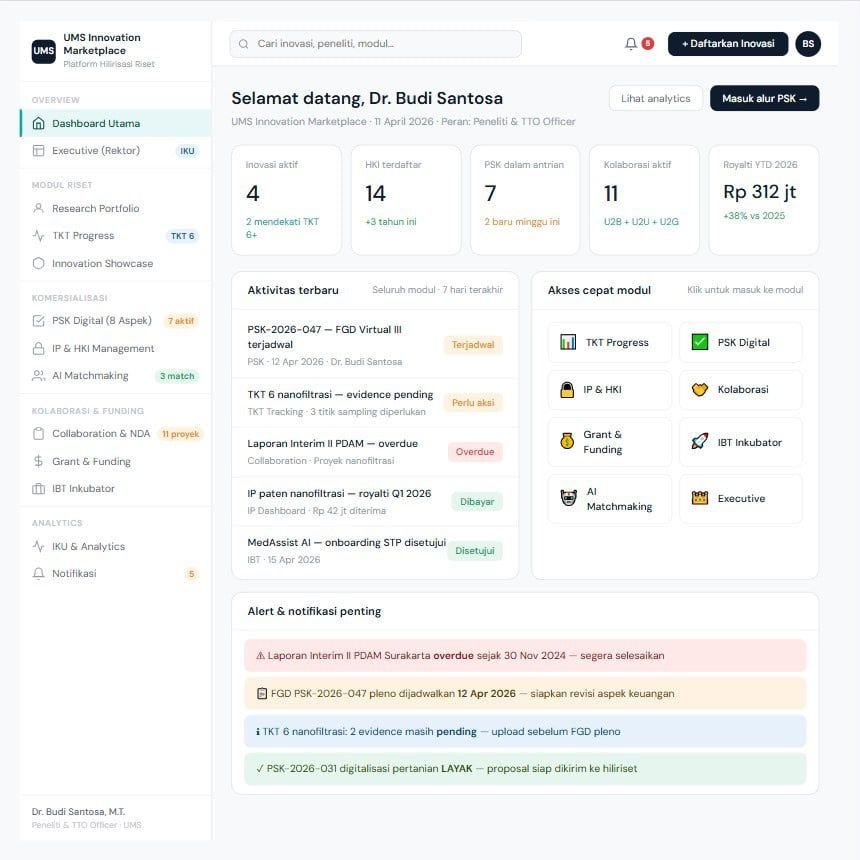Click Daftarkan Inovasi button
Image resolution: width=860 pixels, height=860 pixels.
[728, 44]
